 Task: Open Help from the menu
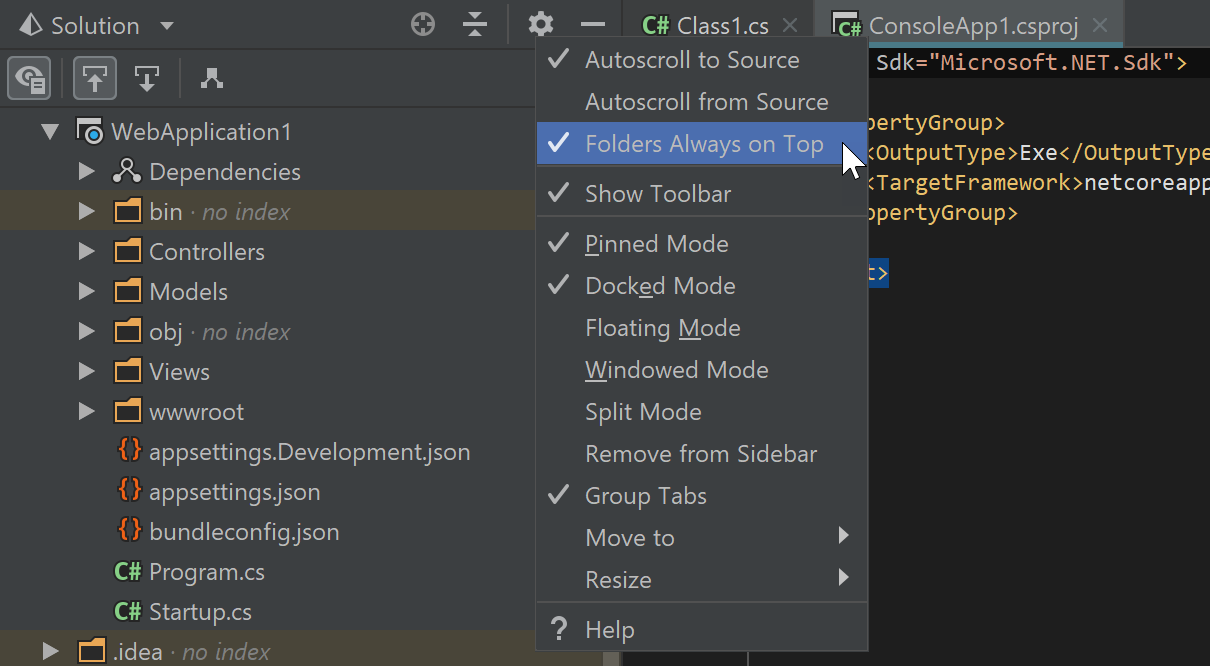[609, 630]
